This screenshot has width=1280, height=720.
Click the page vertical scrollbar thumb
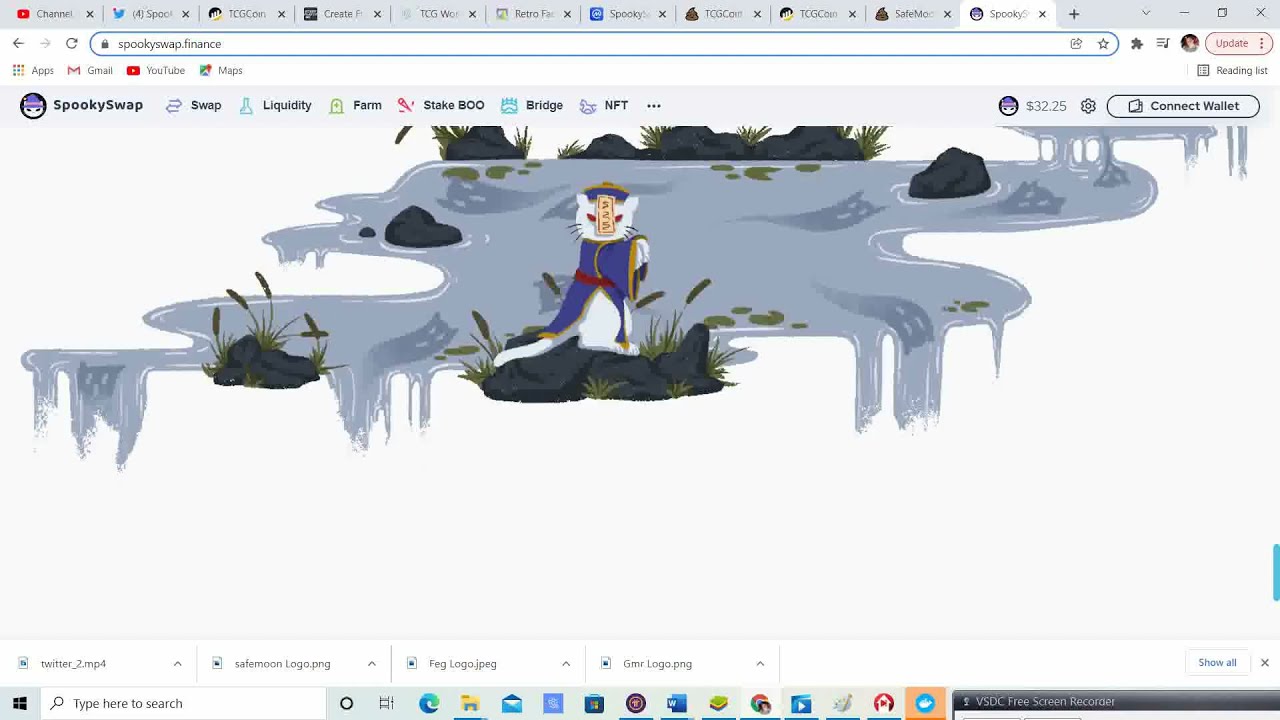point(1276,573)
